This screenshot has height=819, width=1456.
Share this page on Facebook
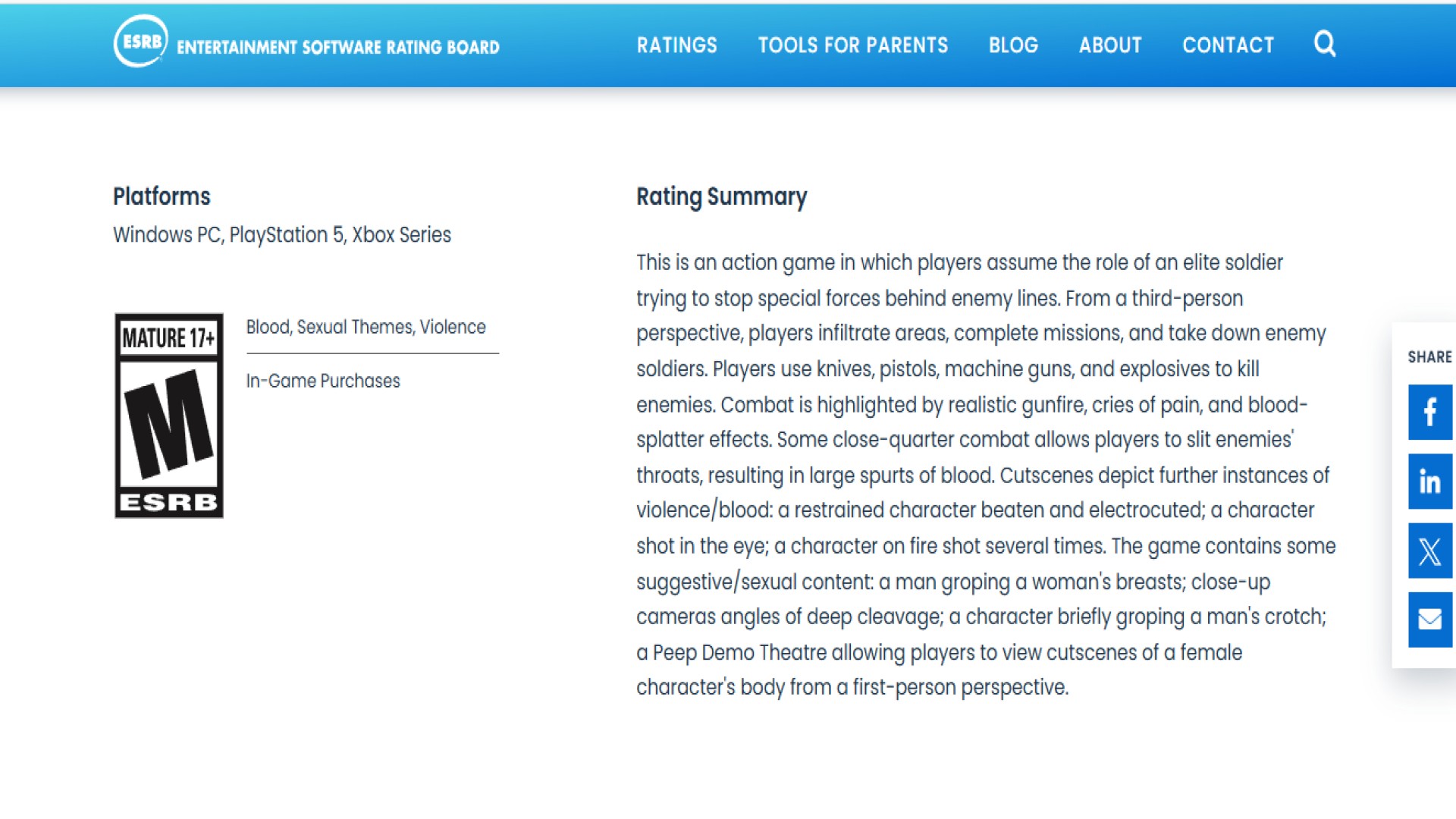tap(1429, 412)
